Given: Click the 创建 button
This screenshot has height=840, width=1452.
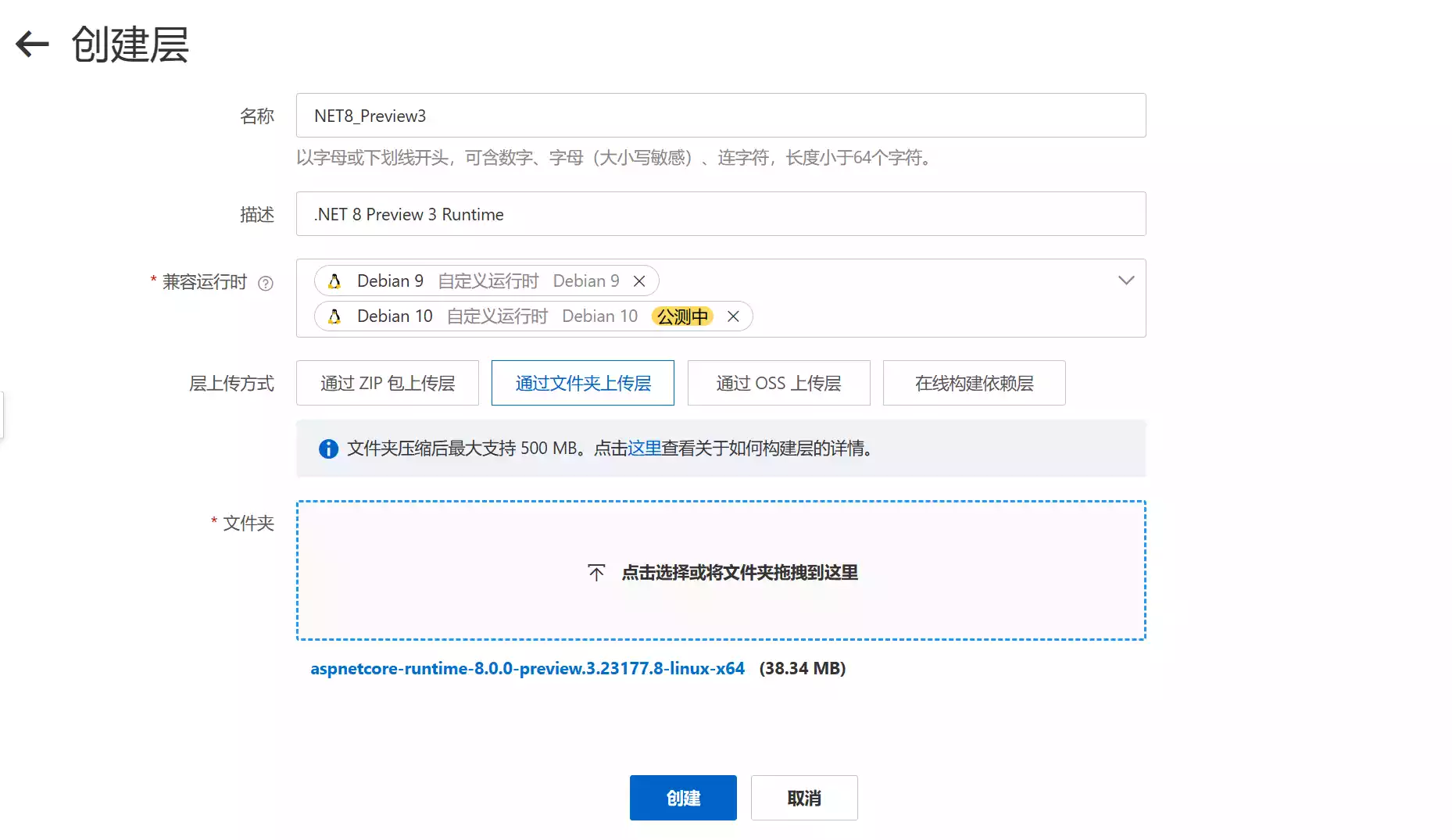Looking at the screenshot, I should [x=683, y=798].
